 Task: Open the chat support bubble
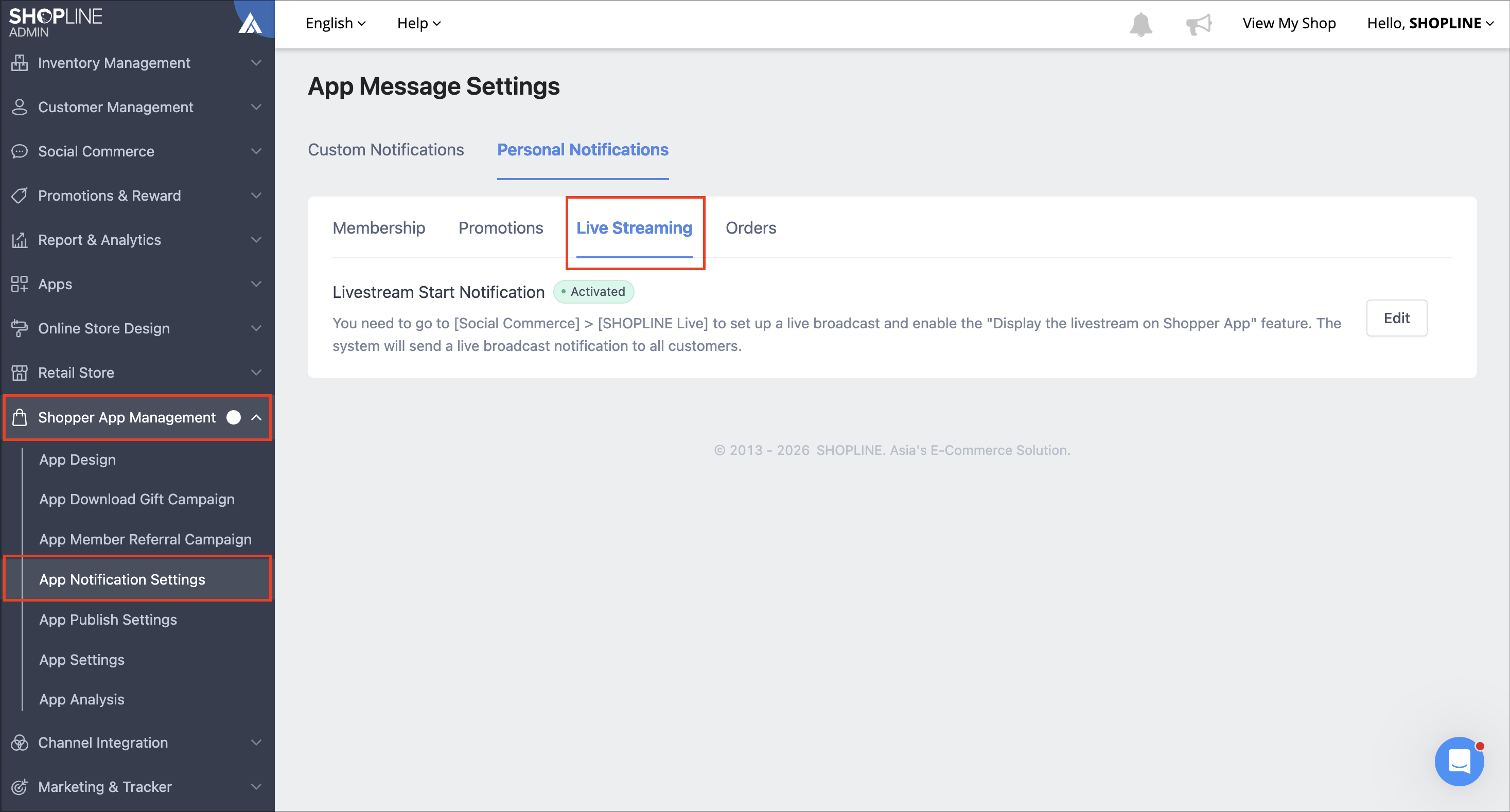pos(1459,761)
